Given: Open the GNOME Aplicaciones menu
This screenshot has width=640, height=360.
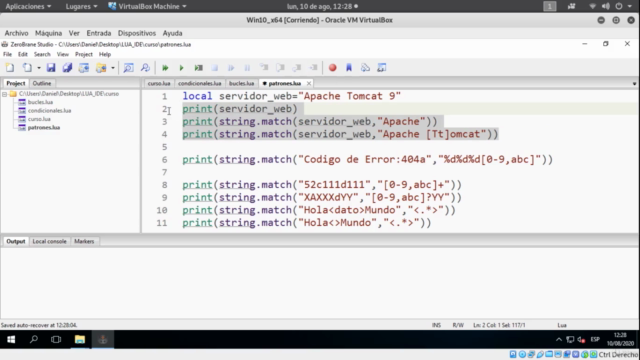Looking at the screenshot, I should click(28, 6).
